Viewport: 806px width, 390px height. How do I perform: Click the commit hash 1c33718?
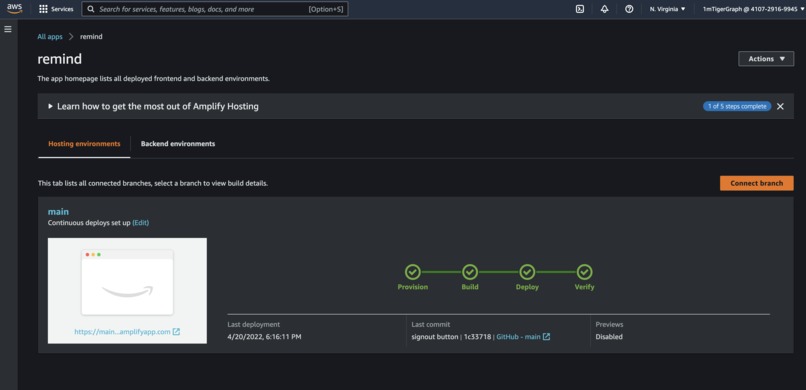[x=478, y=337]
